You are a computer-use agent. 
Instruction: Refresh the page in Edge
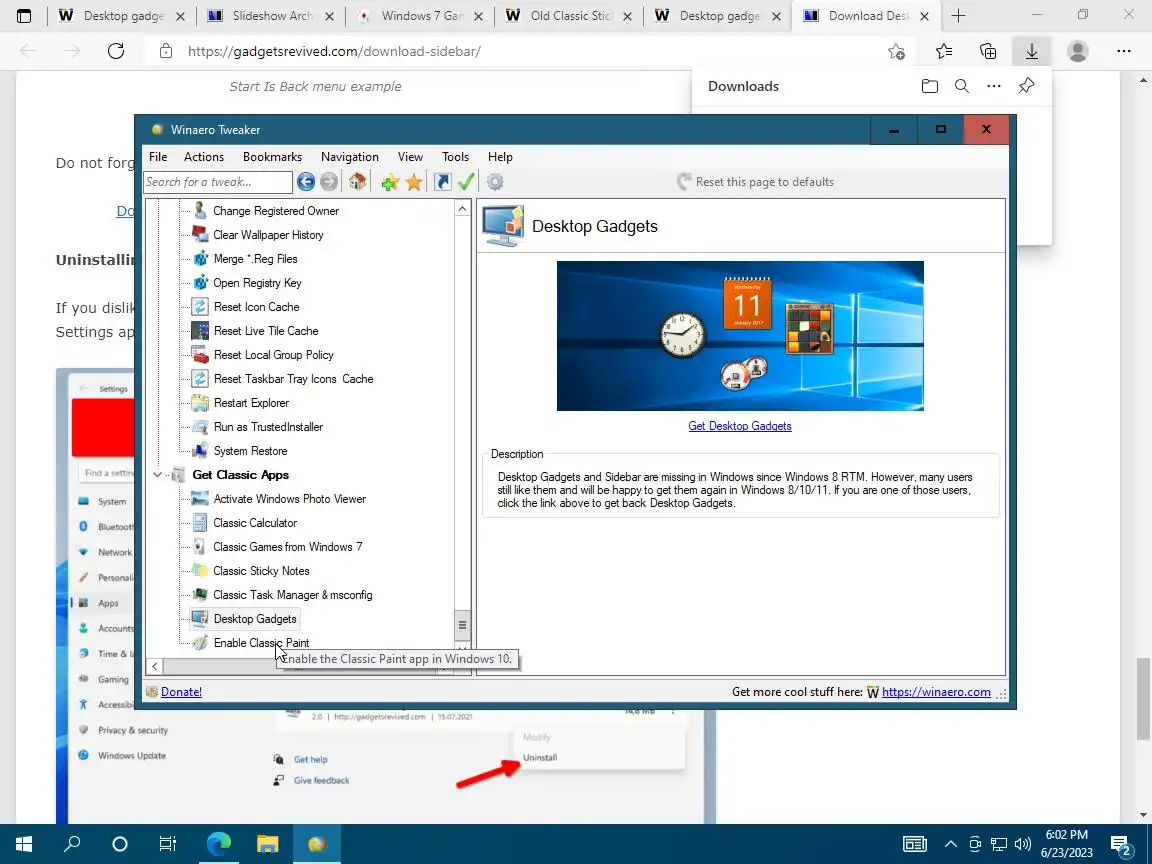pos(115,51)
